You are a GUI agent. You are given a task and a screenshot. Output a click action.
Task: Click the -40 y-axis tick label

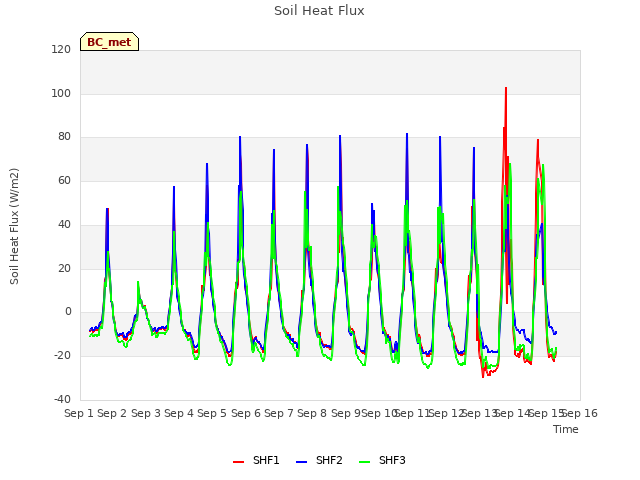click(62, 399)
